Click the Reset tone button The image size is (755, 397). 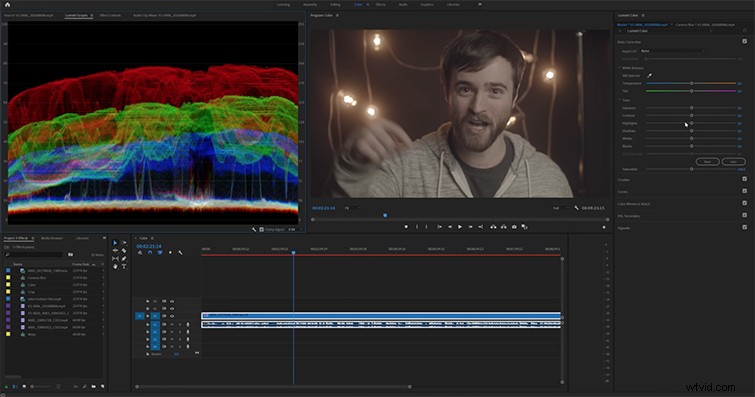[707, 161]
